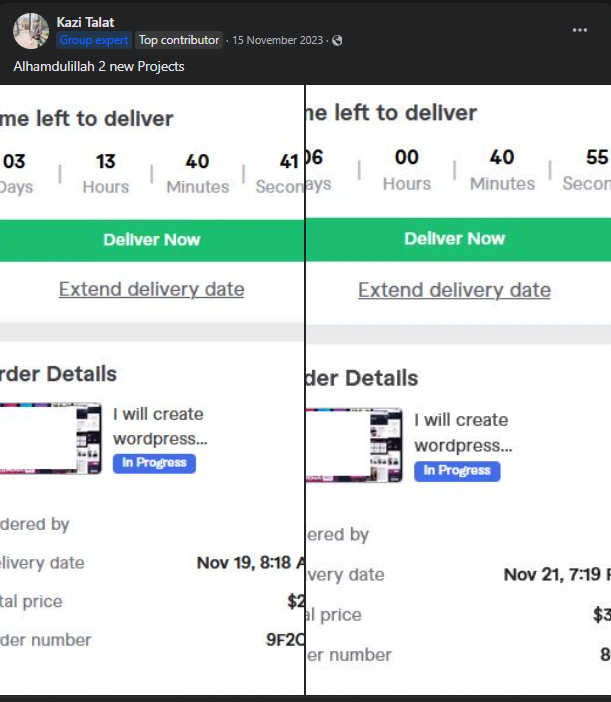Image resolution: width=611 pixels, height=702 pixels.
Task: Click the Kazi Talat author name
Action: pos(85,22)
